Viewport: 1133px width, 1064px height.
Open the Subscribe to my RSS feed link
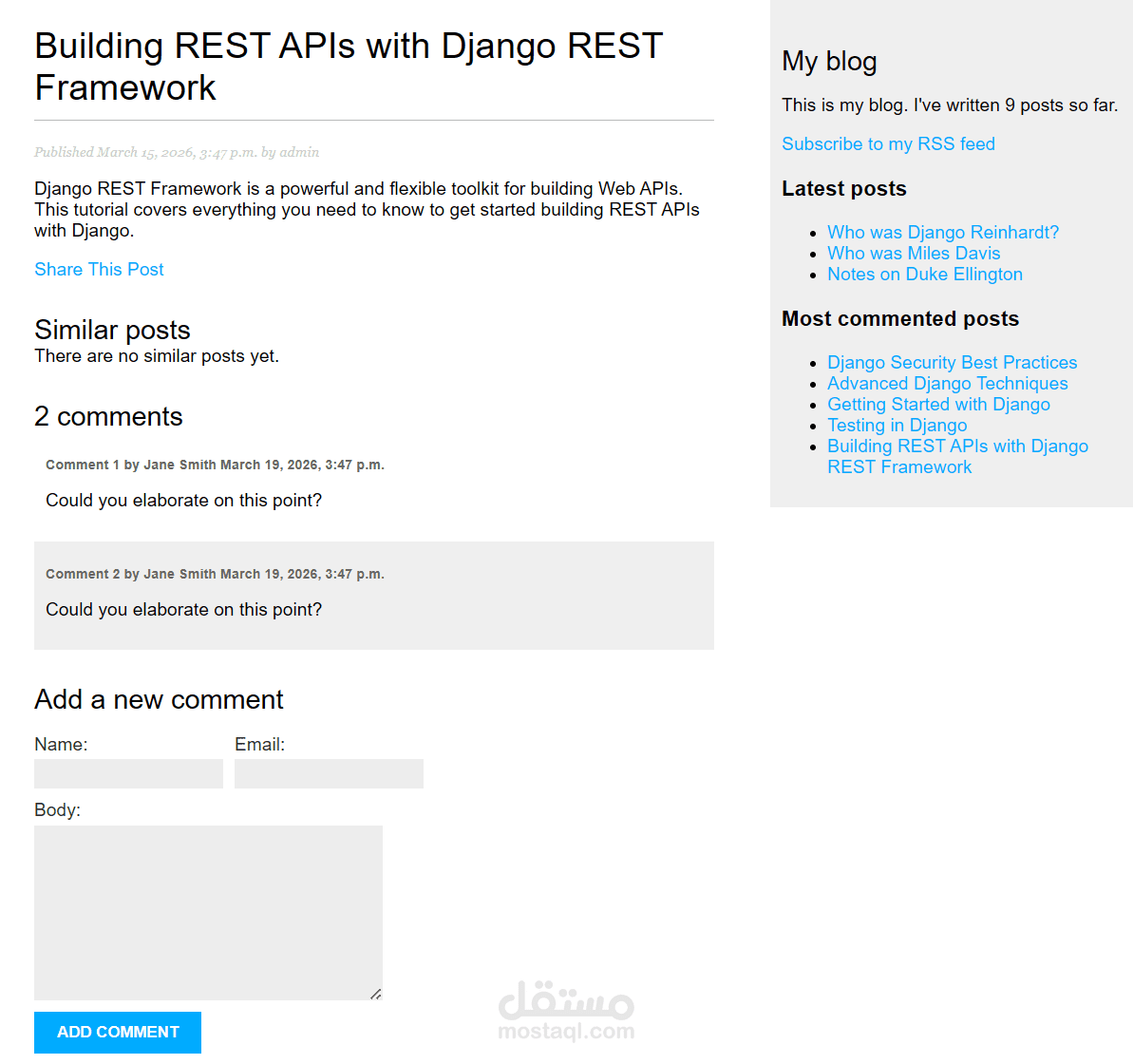[x=888, y=143]
